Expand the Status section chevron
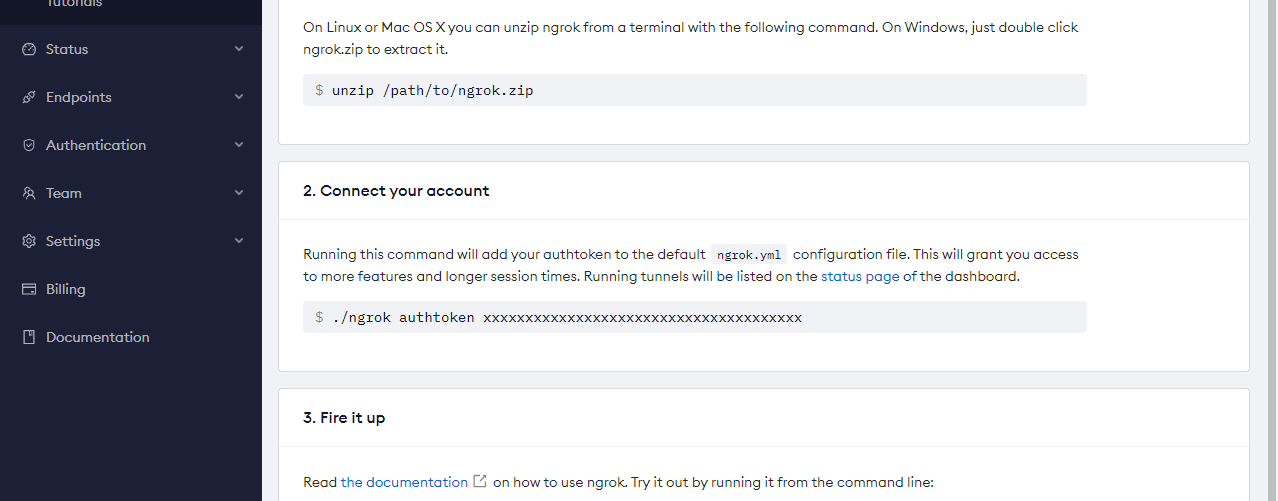Screen dimensions: 1278x501 tap(239, 49)
